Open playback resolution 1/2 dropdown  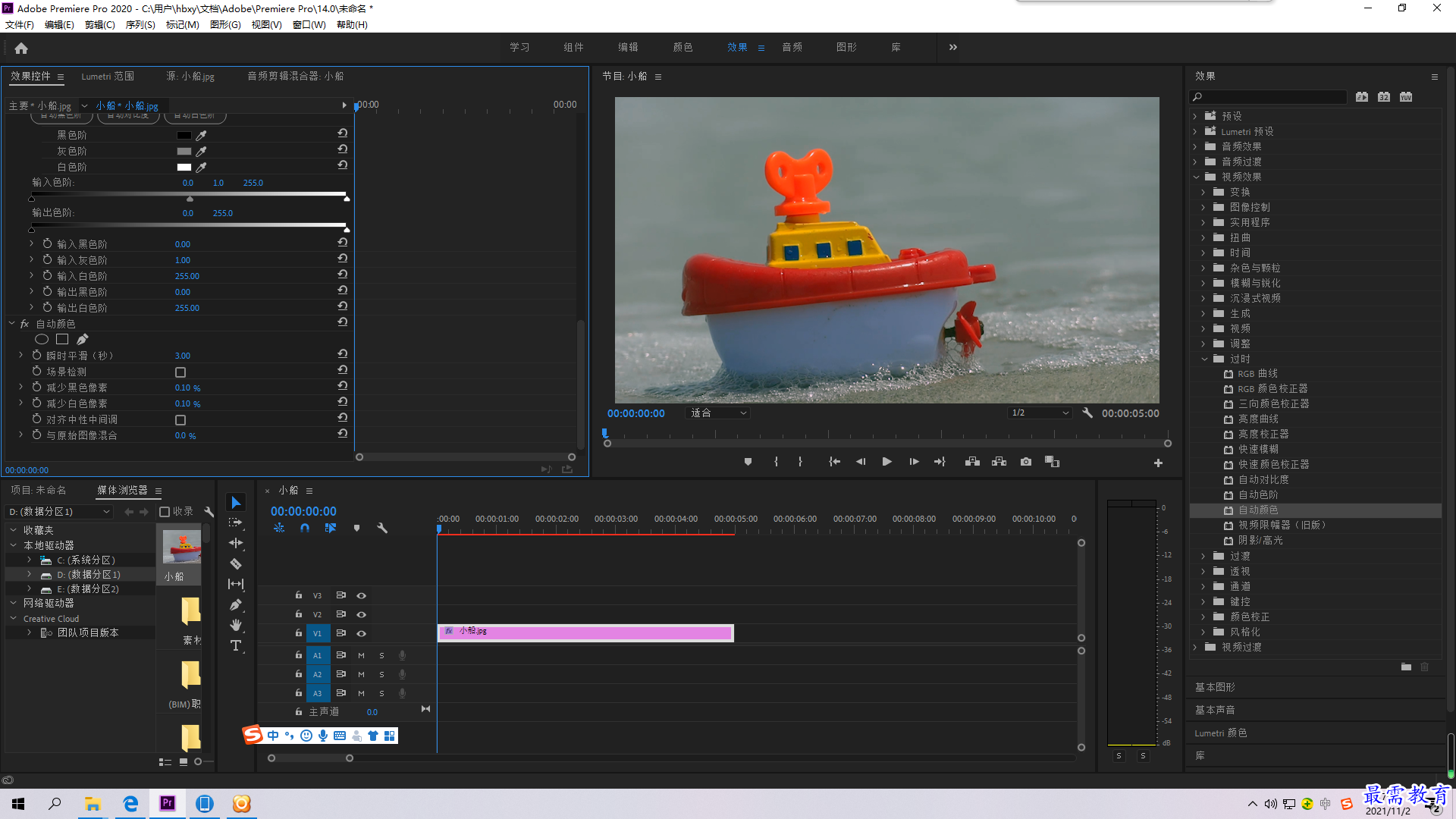(x=1040, y=413)
